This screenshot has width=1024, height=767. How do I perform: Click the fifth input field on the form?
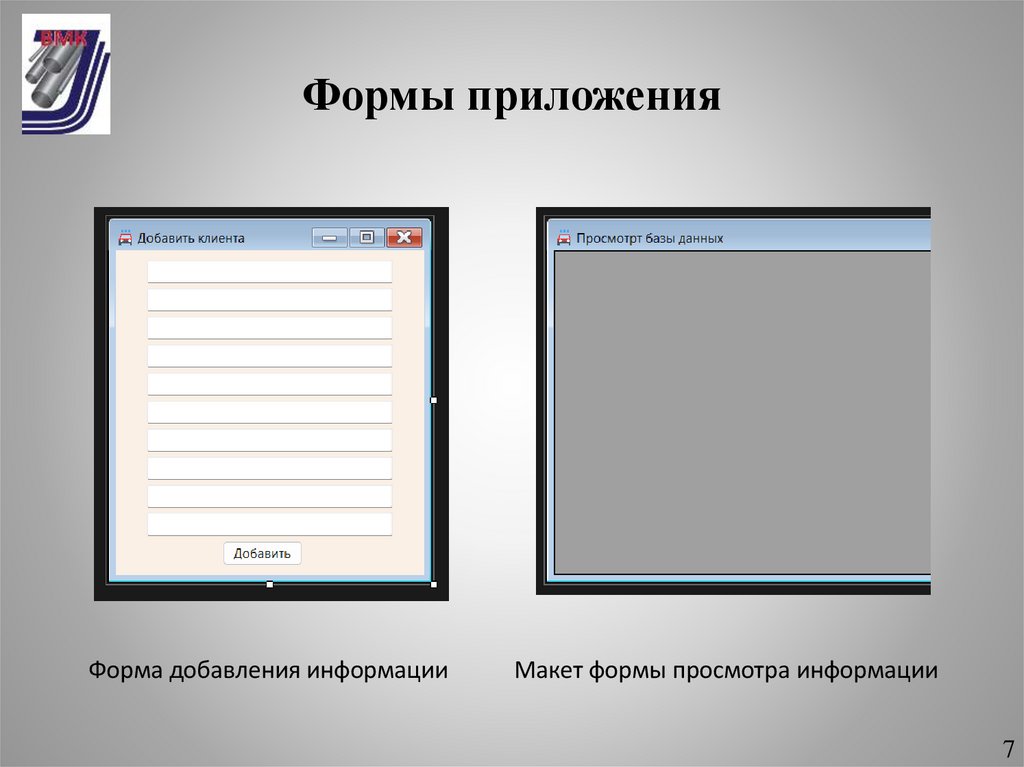coord(268,382)
